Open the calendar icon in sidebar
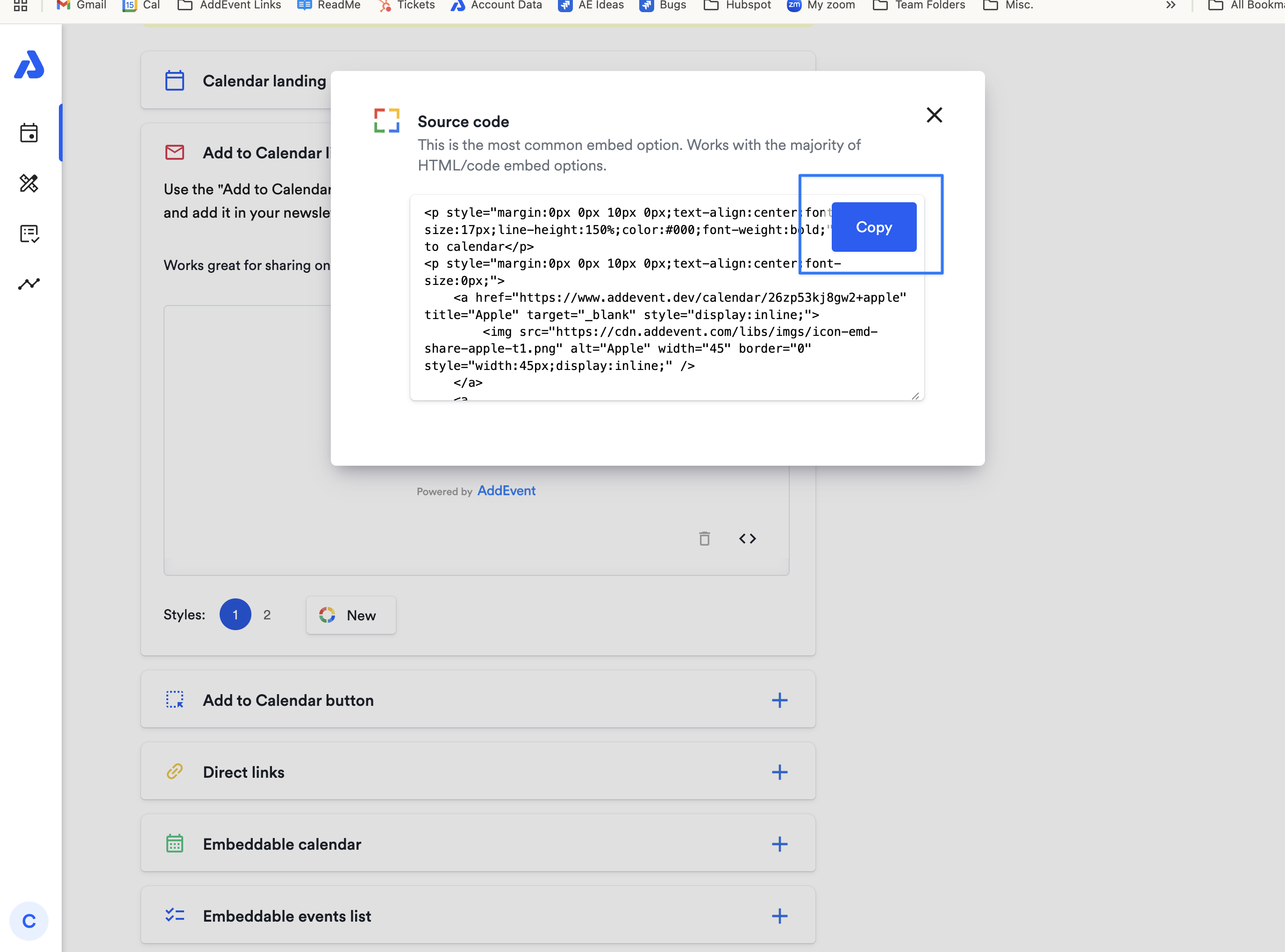This screenshot has width=1285, height=952. (x=29, y=133)
